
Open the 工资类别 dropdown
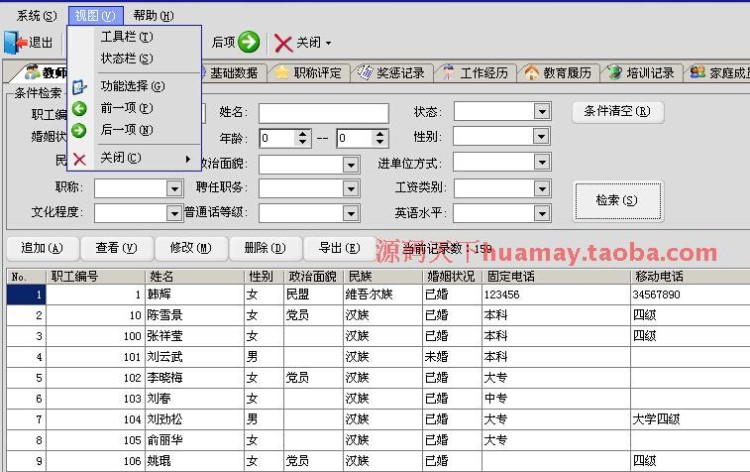click(541, 188)
